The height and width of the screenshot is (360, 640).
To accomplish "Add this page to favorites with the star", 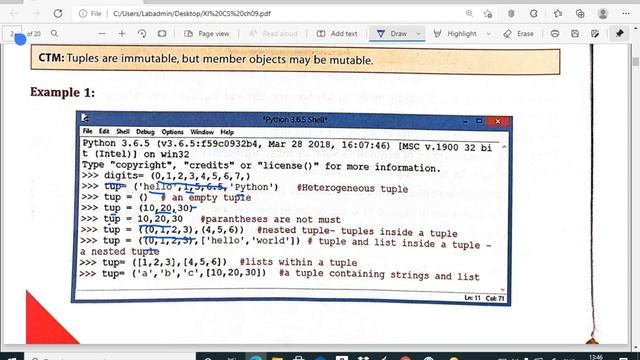I will point(488,13).
